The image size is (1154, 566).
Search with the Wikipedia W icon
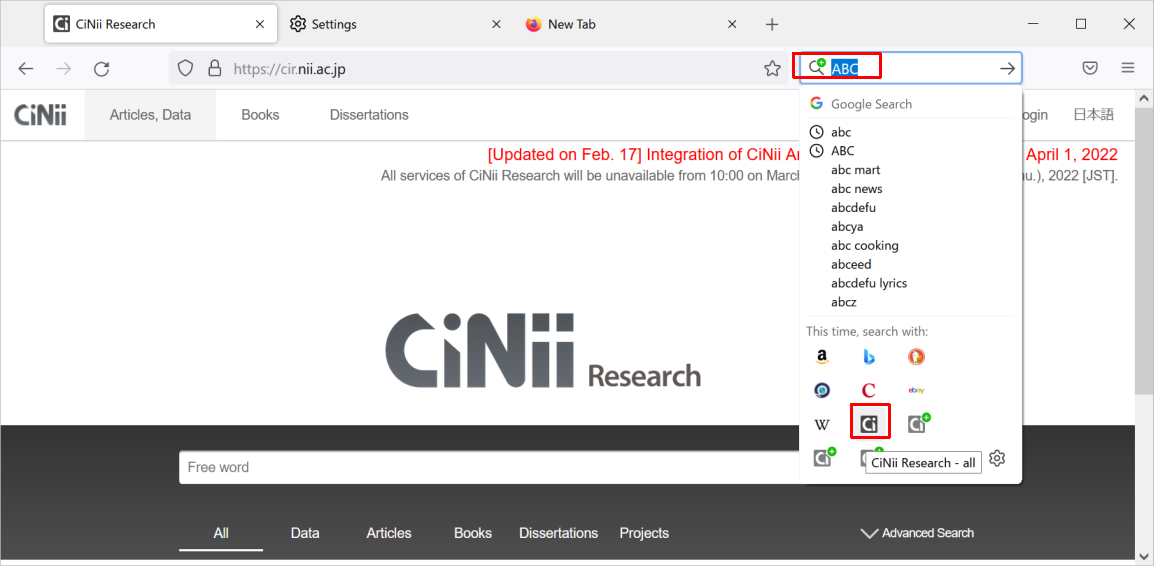[822, 425]
